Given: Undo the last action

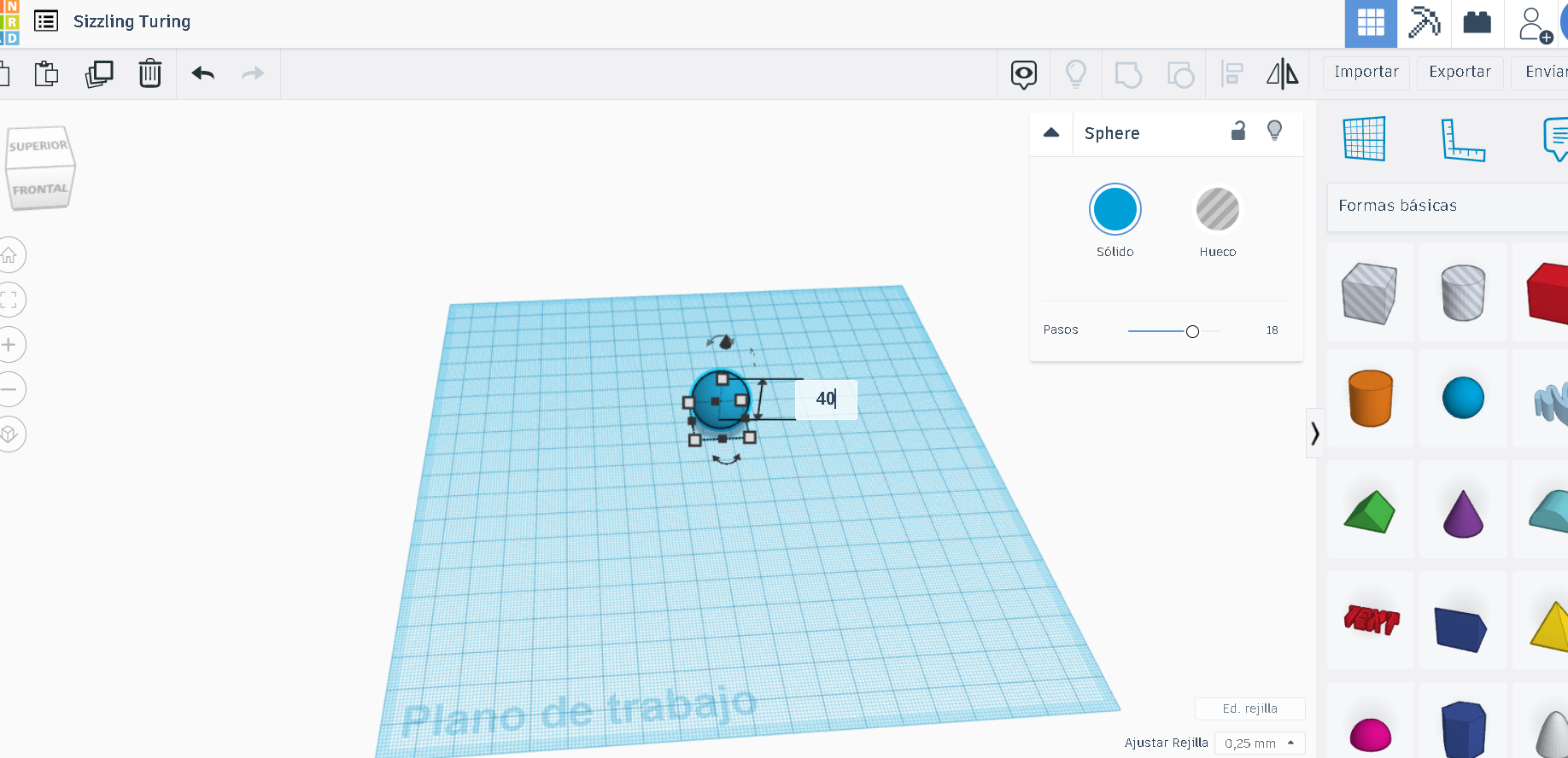Looking at the screenshot, I should (x=203, y=73).
